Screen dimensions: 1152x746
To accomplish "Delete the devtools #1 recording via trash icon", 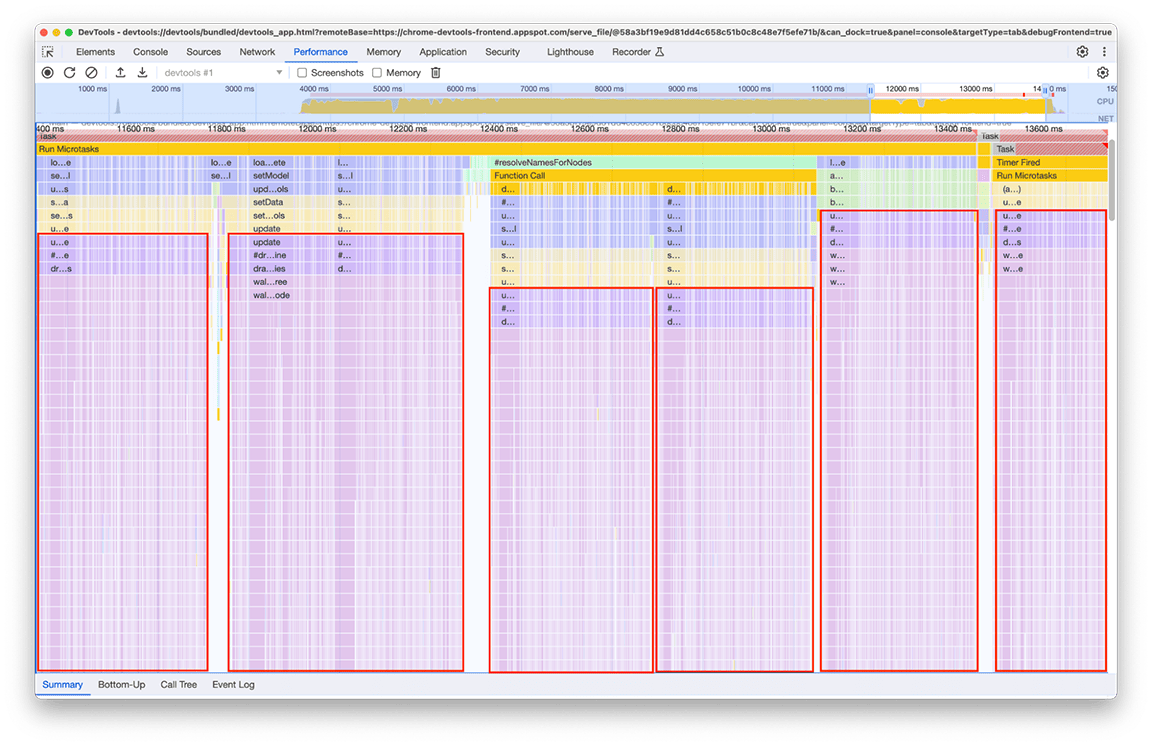I will tap(435, 72).
